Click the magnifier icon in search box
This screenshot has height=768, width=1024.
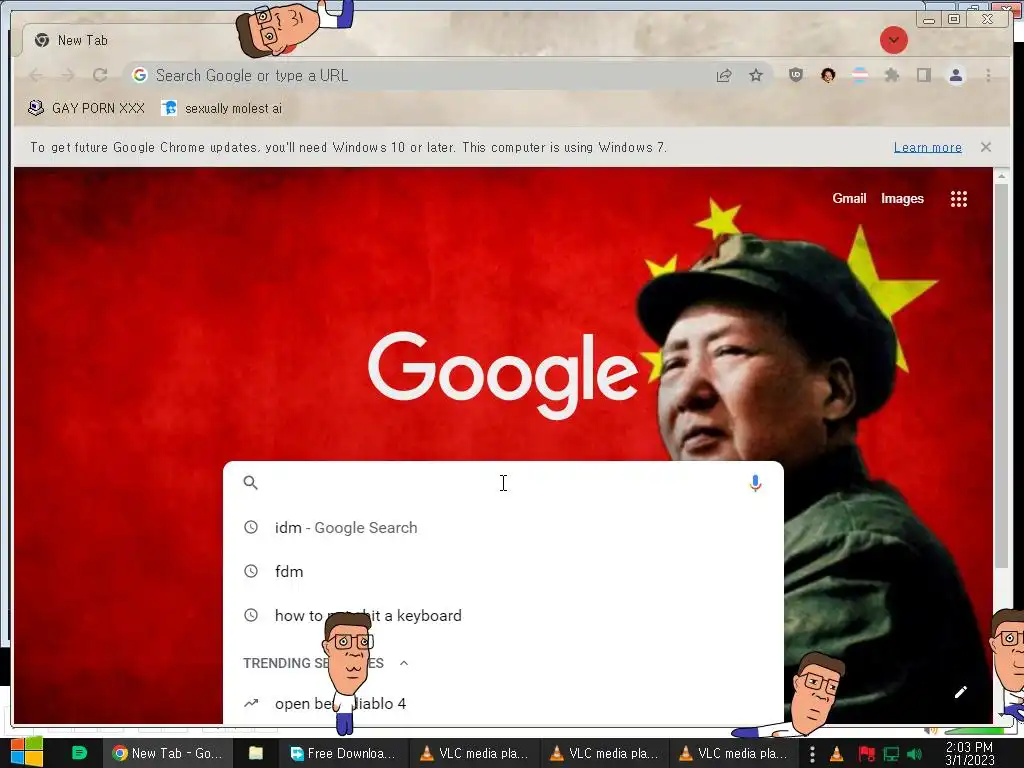click(x=251, y=483)
